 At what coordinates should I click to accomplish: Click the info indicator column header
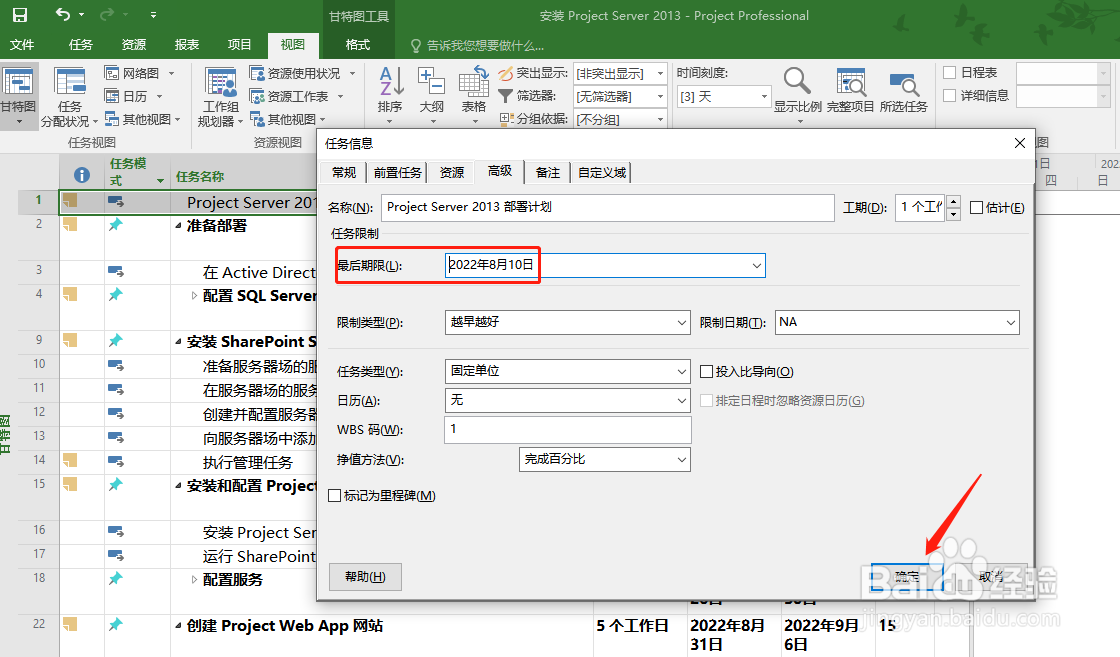82,174
